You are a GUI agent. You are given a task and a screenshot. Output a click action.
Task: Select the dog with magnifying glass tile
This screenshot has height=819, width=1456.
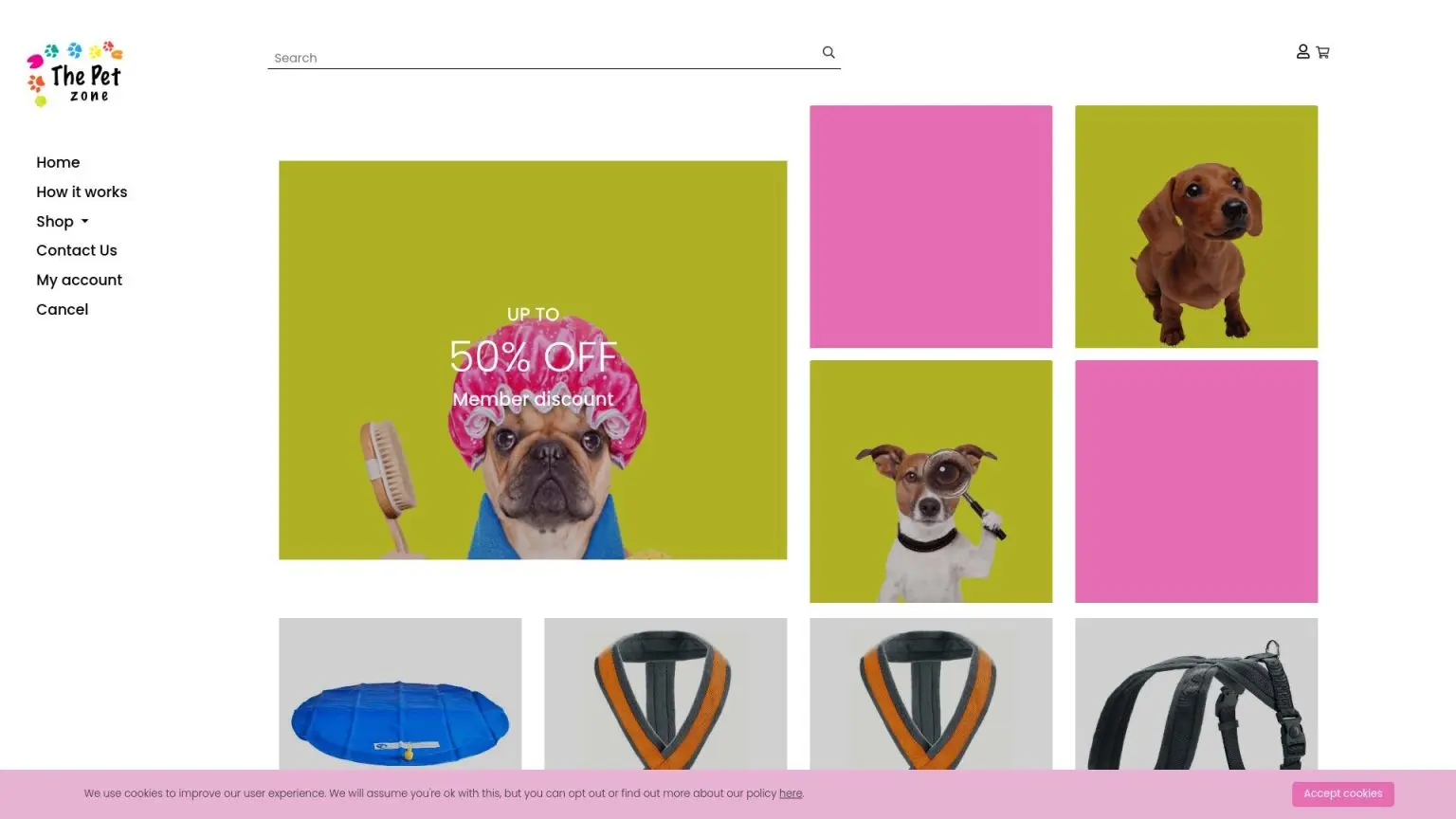931,482
